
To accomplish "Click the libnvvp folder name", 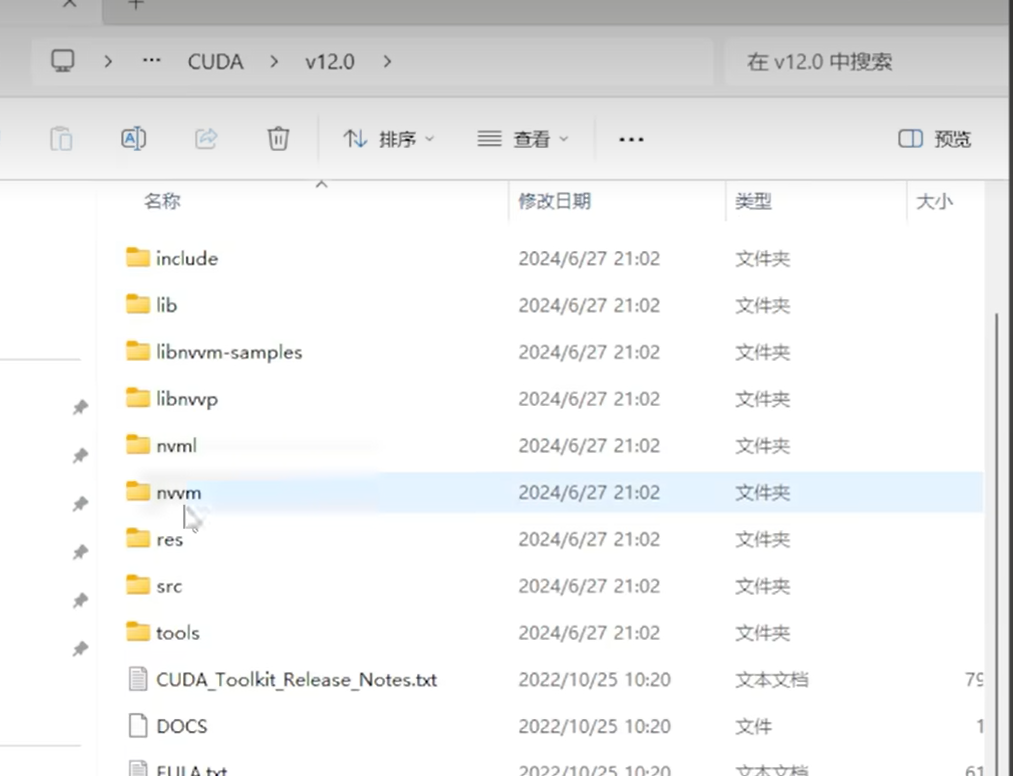I will 187,399.
